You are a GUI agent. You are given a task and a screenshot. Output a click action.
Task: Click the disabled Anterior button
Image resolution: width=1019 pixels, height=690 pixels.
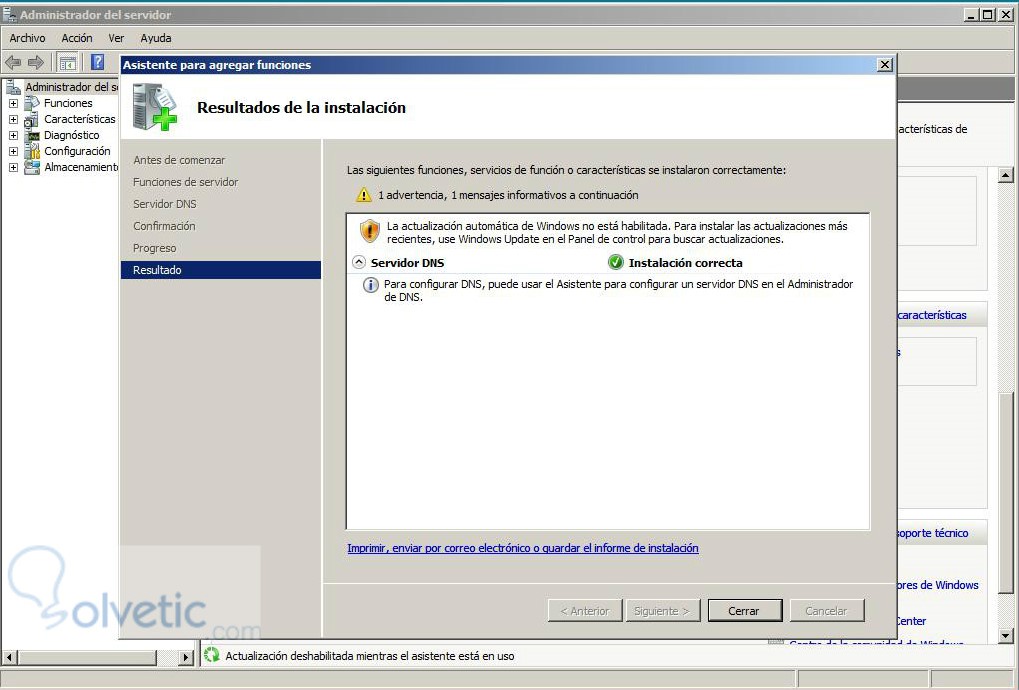(585, 611)
